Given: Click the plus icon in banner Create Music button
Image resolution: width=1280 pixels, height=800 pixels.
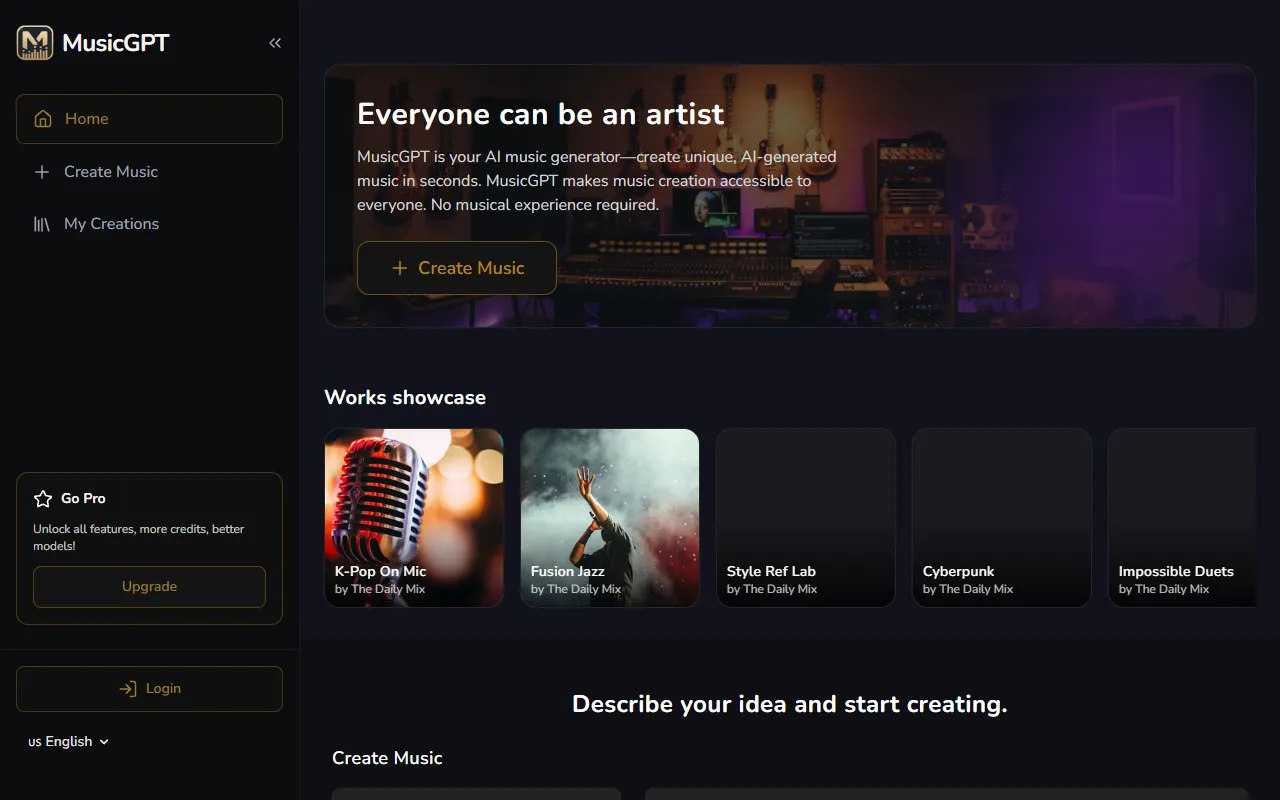Looking at the screenshot, I should coord(400,268).
